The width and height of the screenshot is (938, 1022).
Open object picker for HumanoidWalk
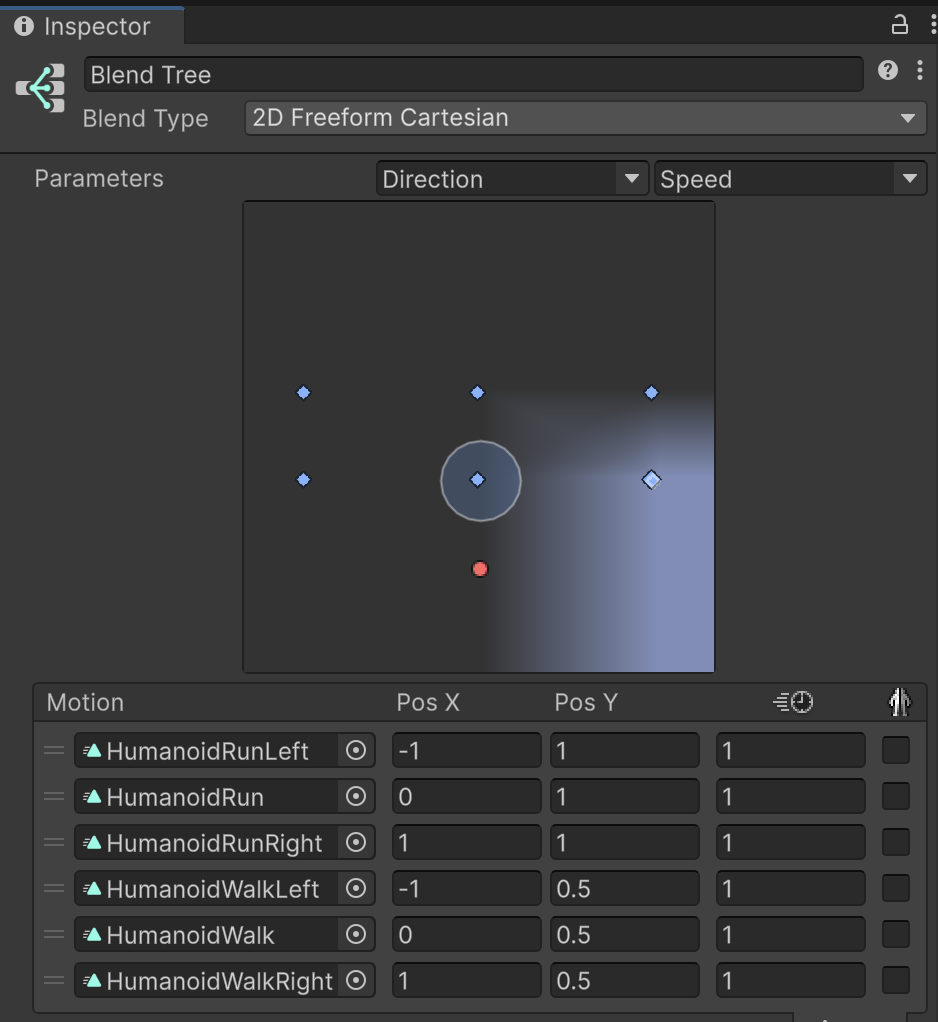coord(356,935)
